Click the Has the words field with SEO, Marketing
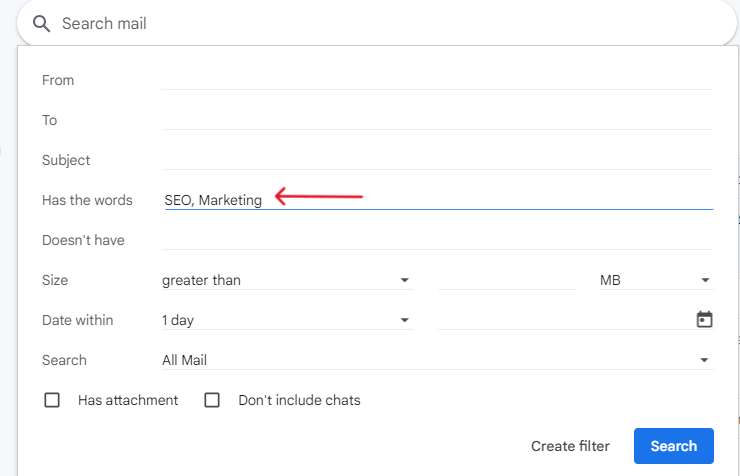Image resolution: width=740 pixels, height=476 pixels. (437, 200)
